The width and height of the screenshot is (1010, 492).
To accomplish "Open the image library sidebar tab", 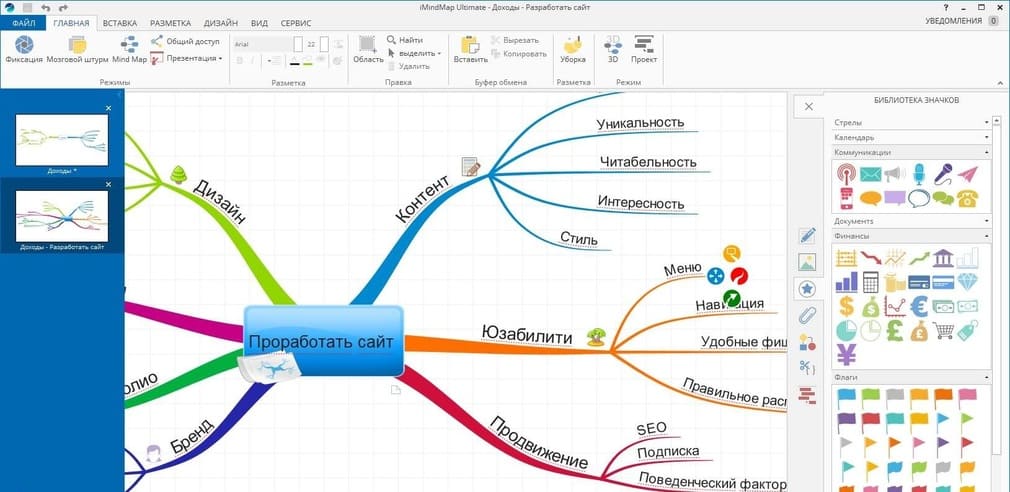I will click(807, 262).
